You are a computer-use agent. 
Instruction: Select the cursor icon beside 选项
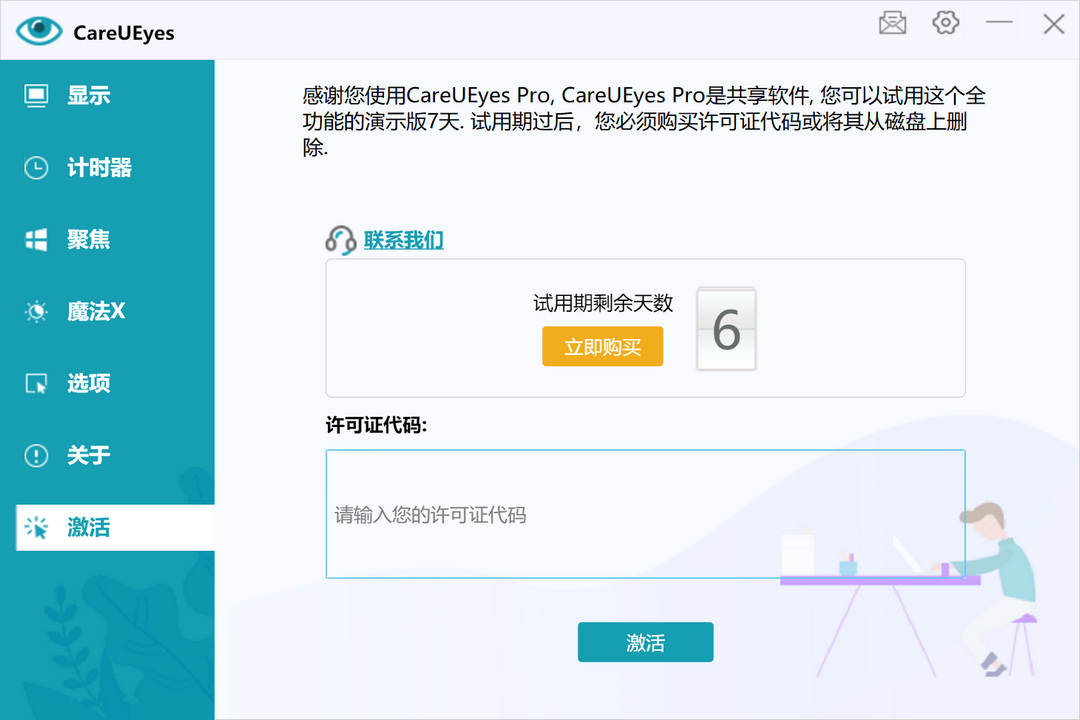coord(36,383)
